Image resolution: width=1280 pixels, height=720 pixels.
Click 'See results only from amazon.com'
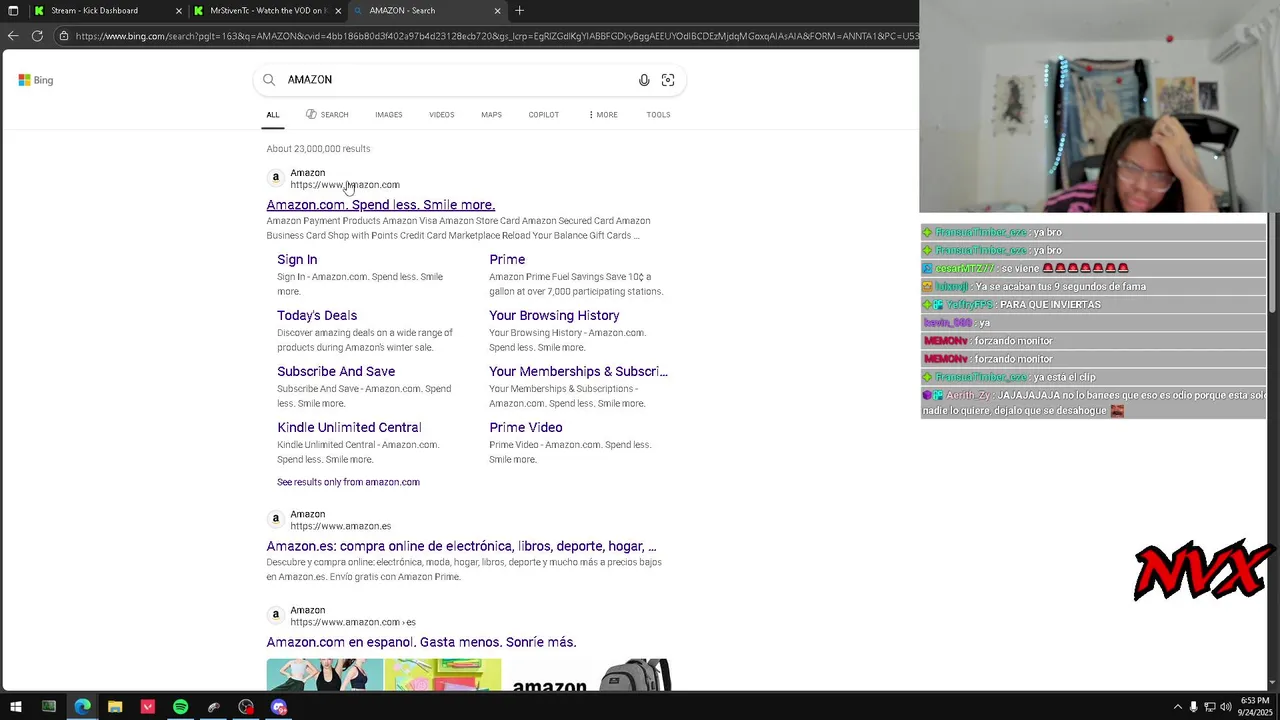click(348, 482)
